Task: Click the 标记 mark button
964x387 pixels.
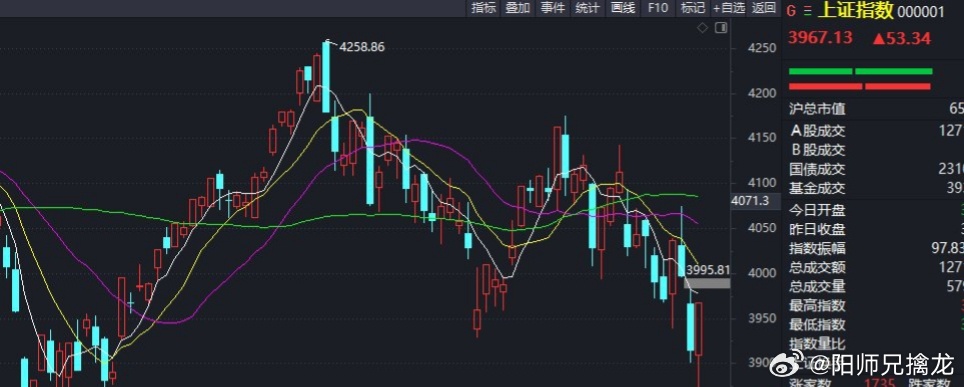Action: 693,8
